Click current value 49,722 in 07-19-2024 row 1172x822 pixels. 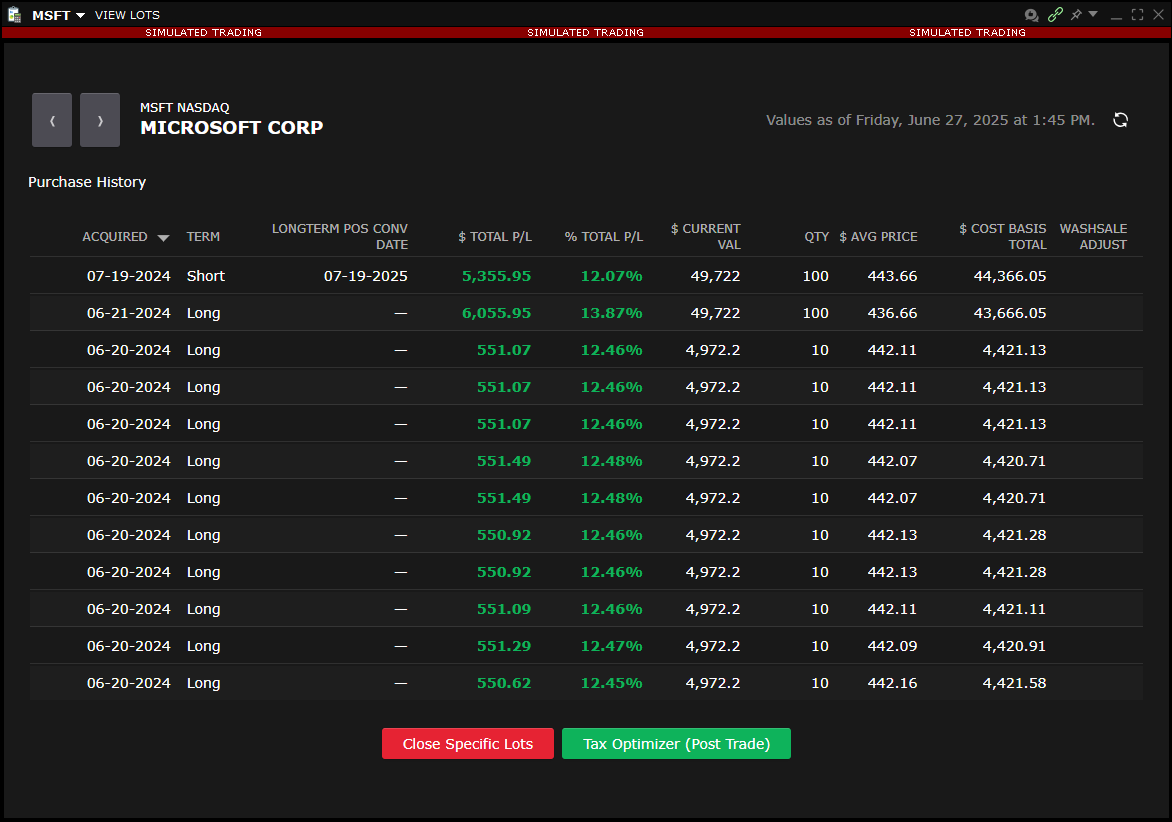(x=715, y=276)
